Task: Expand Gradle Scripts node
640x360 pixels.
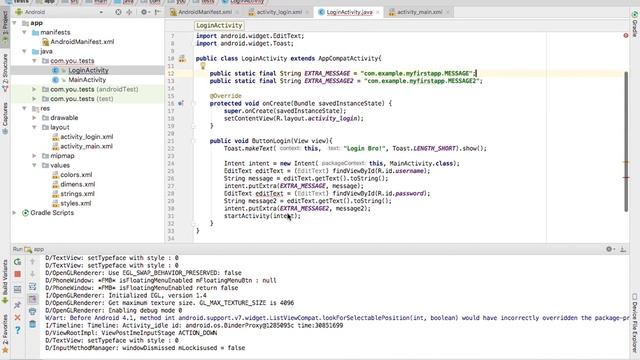Action: pyautogui.click(x=15, y=213)
